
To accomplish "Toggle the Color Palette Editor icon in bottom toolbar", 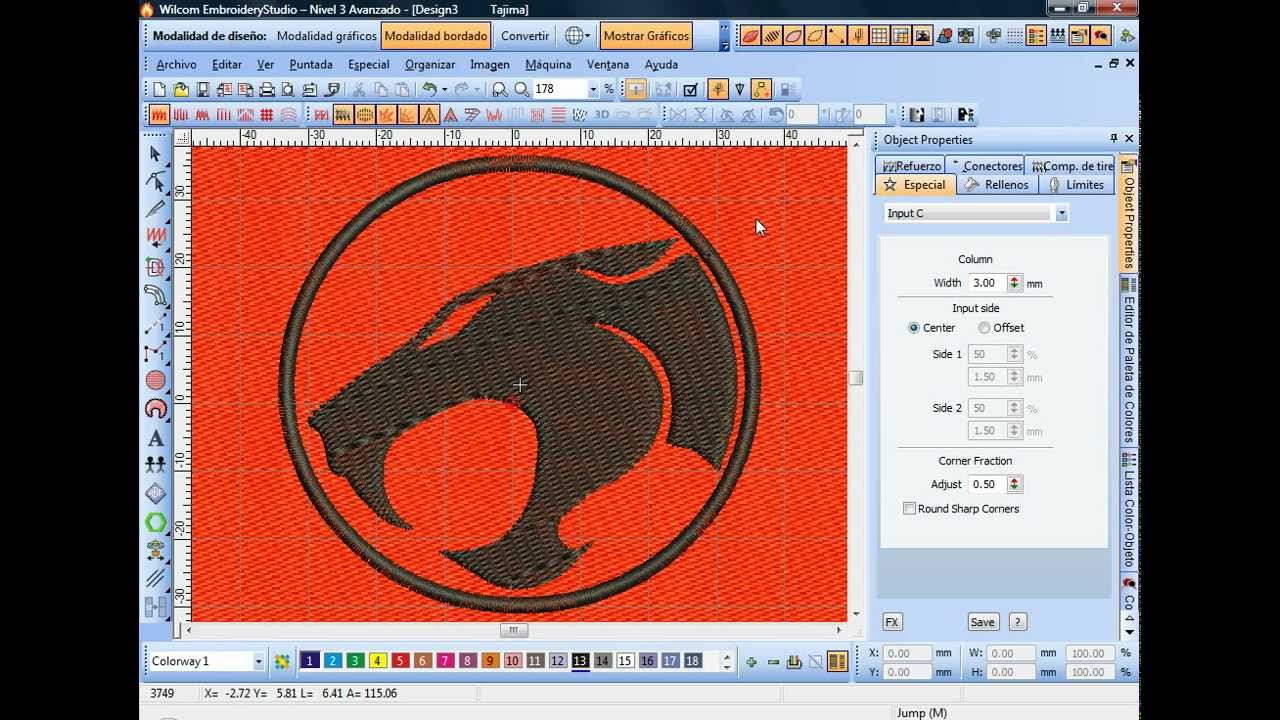I will click(838, 662).
